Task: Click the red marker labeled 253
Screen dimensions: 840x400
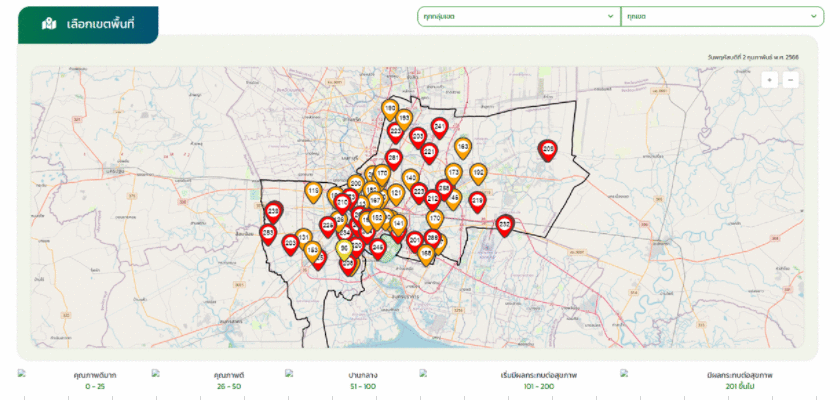Action: pyautogui.click(x=268, y=233)
